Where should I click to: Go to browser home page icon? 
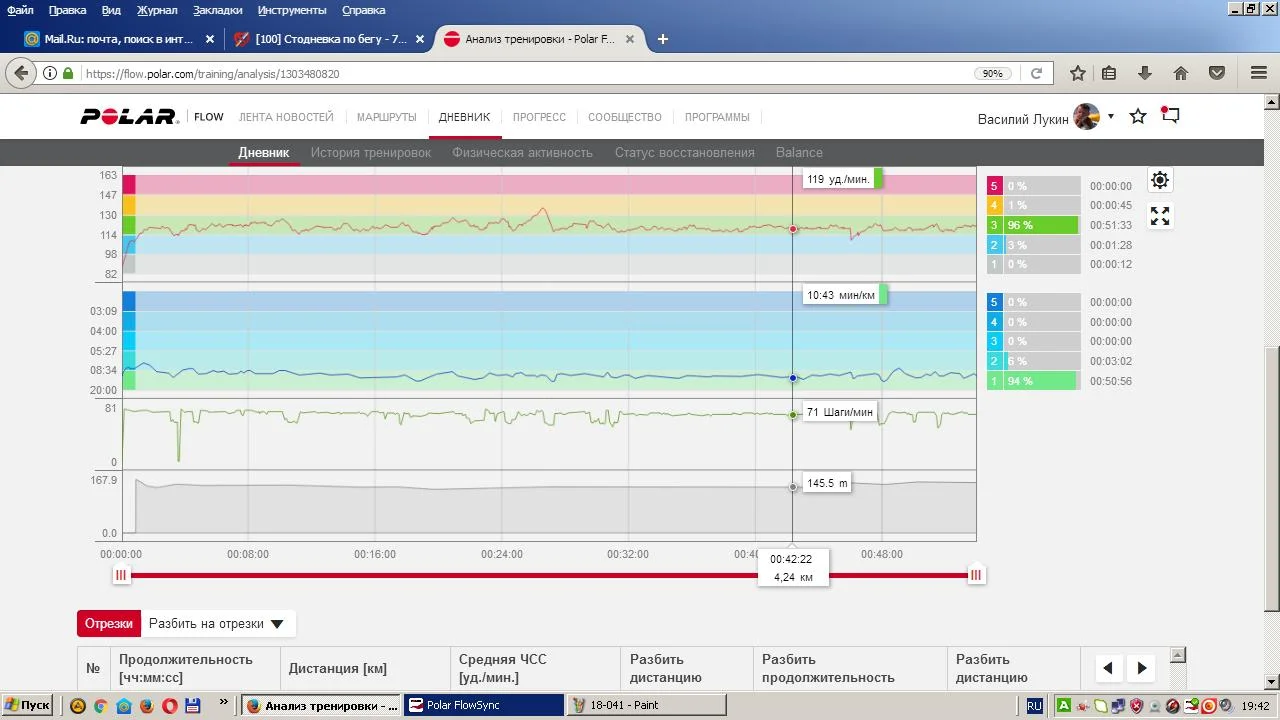point(1181,73)
